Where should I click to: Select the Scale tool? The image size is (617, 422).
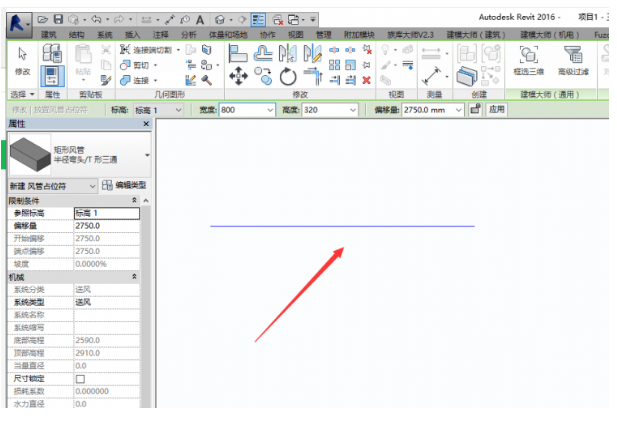pyautogui.click(x=350, y=65)
